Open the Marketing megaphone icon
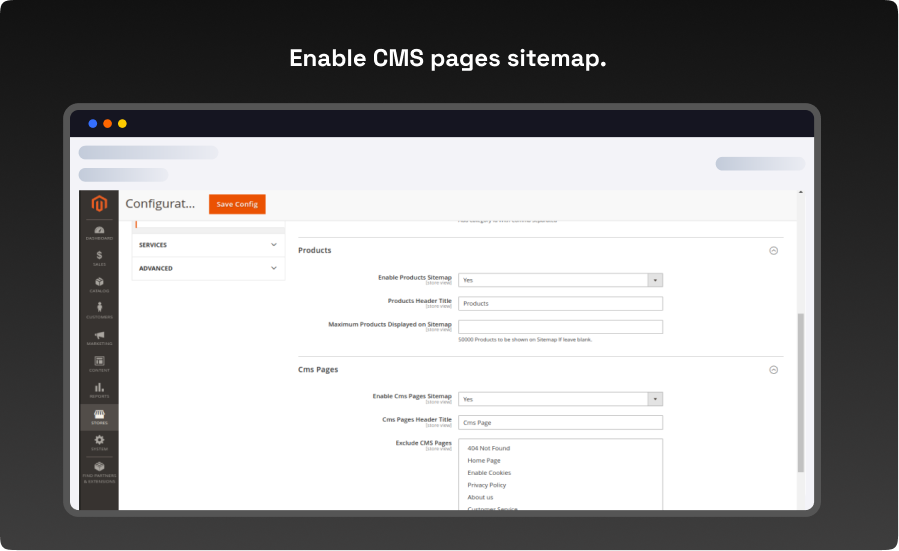Viewport: 899px width, 551px height. (99, 337)
